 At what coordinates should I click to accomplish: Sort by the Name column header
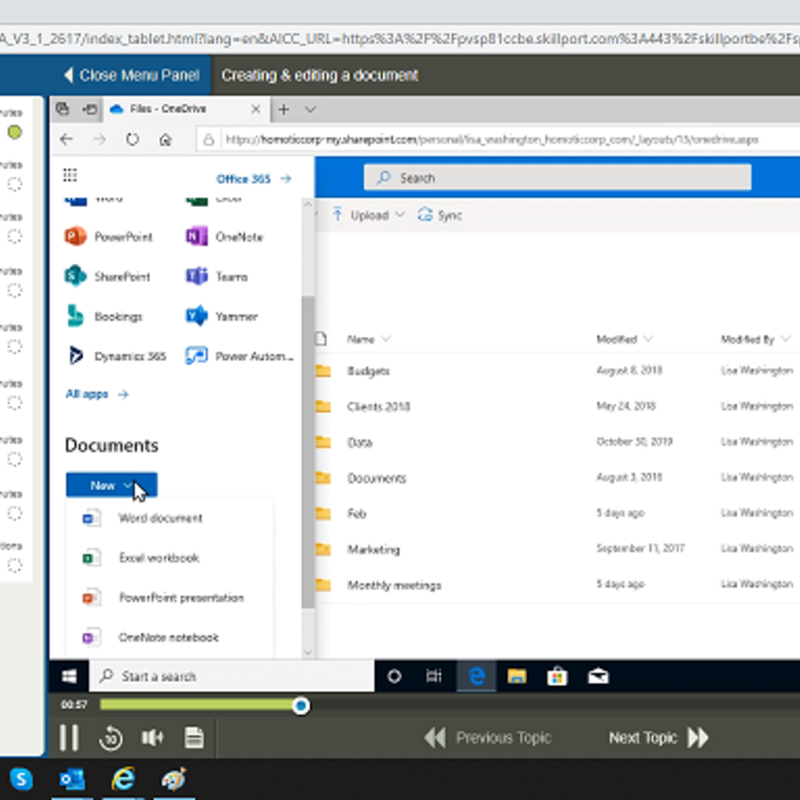click(x=368, y=339)
